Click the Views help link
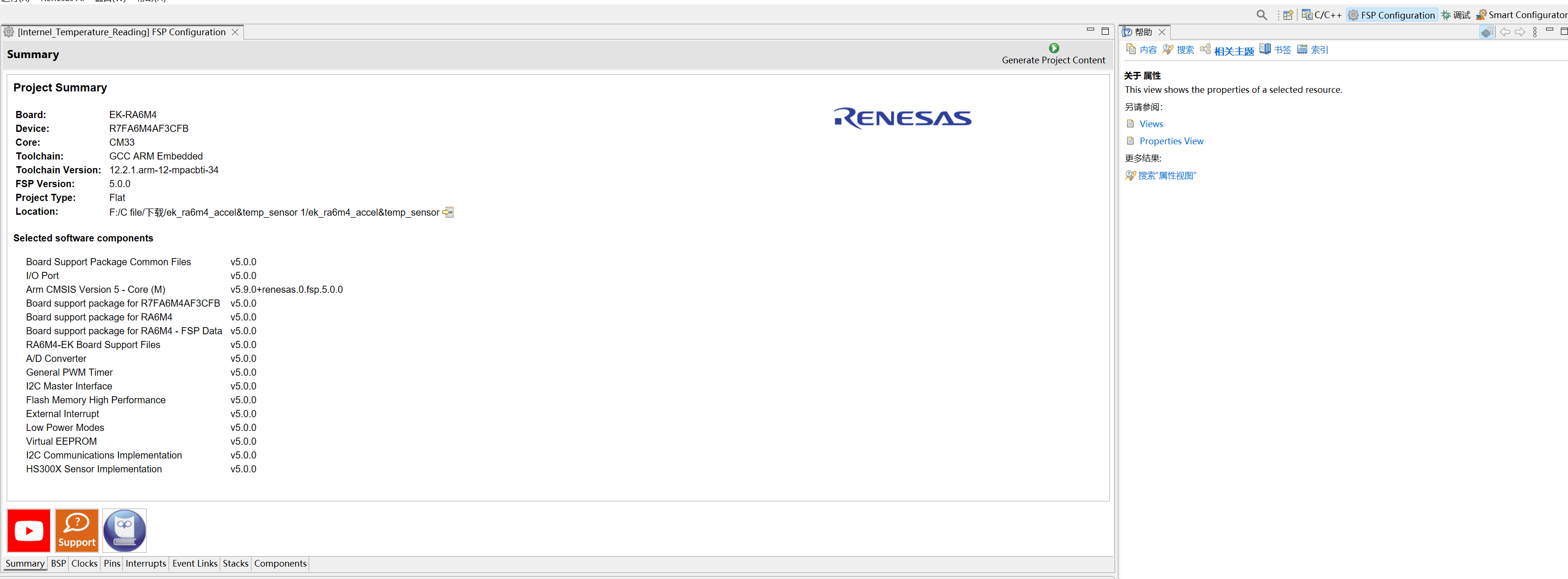1568x579 pixels. [x=1150, y=124]
